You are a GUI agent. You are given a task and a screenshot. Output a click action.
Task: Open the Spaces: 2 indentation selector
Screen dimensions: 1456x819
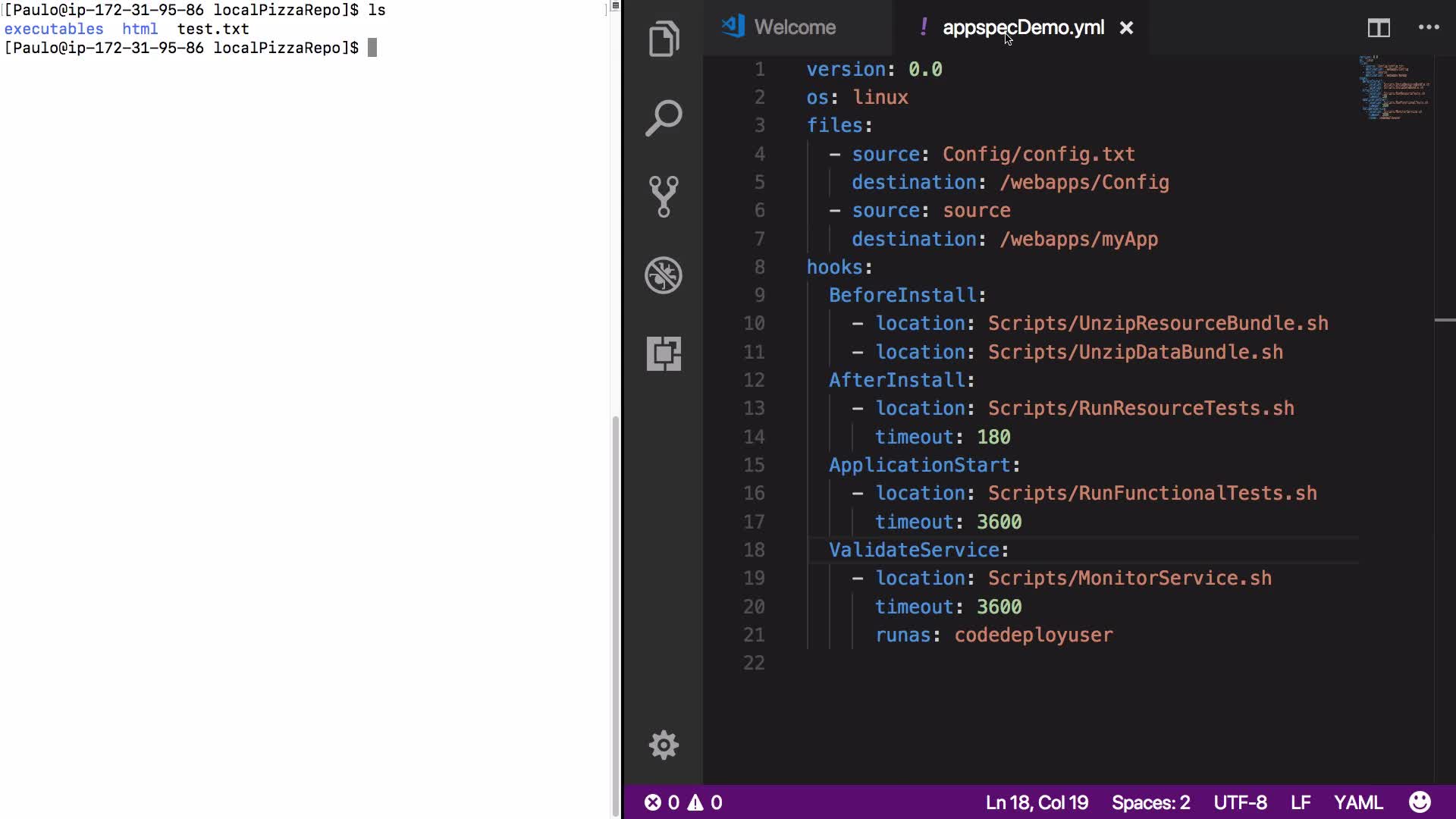click(x=1150, y=802)
